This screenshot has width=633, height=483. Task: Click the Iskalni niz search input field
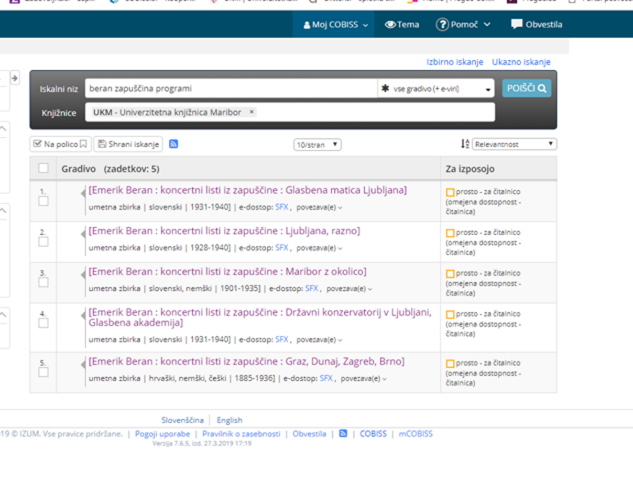(230, 89)
